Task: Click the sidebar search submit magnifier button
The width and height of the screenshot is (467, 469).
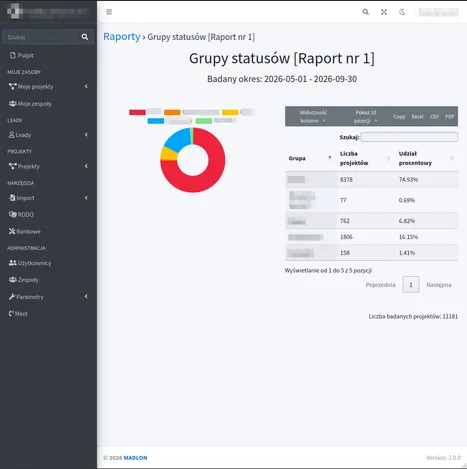Action: click(x=85, y=37)
